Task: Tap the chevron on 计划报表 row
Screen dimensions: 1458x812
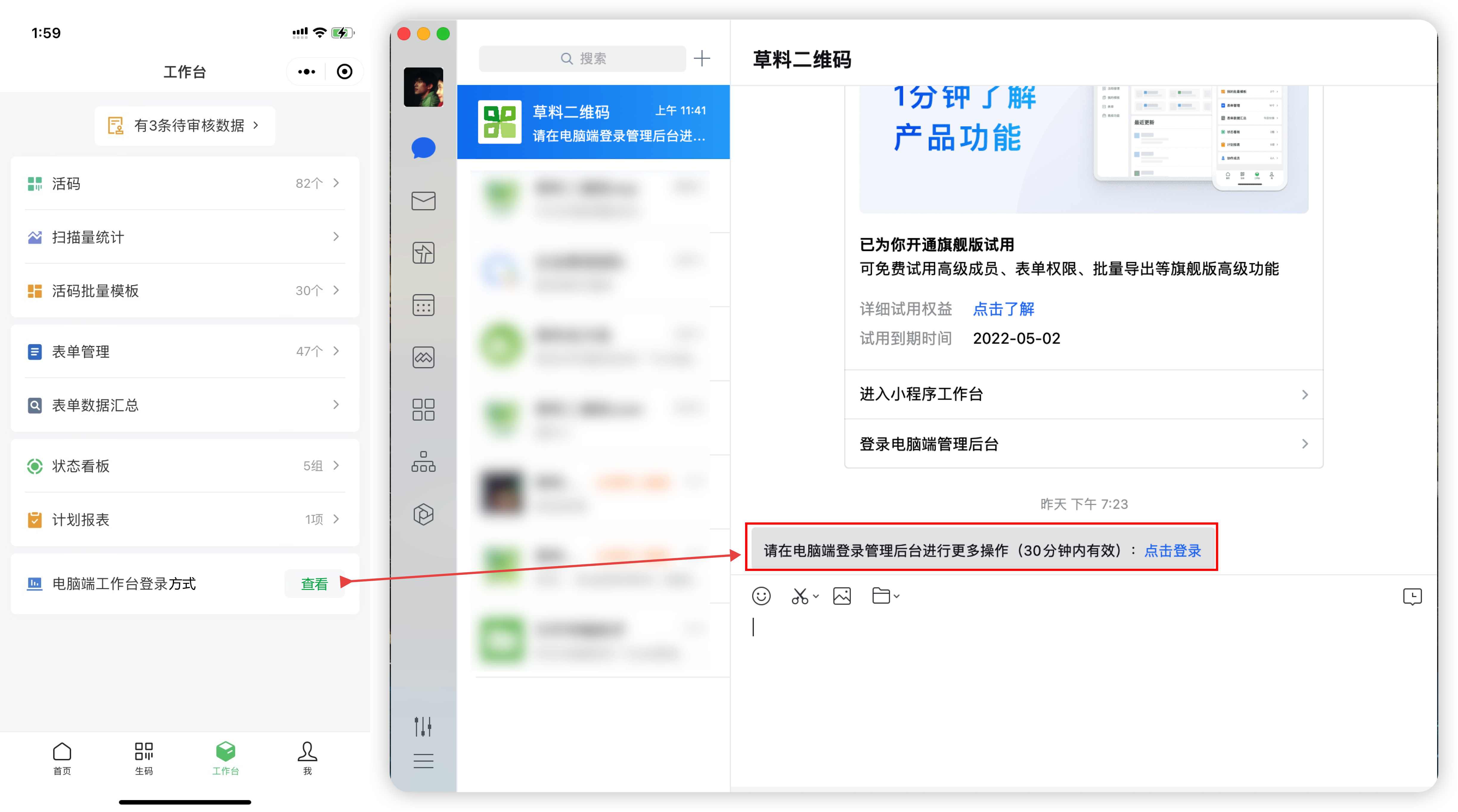Action: pos(336,519)
